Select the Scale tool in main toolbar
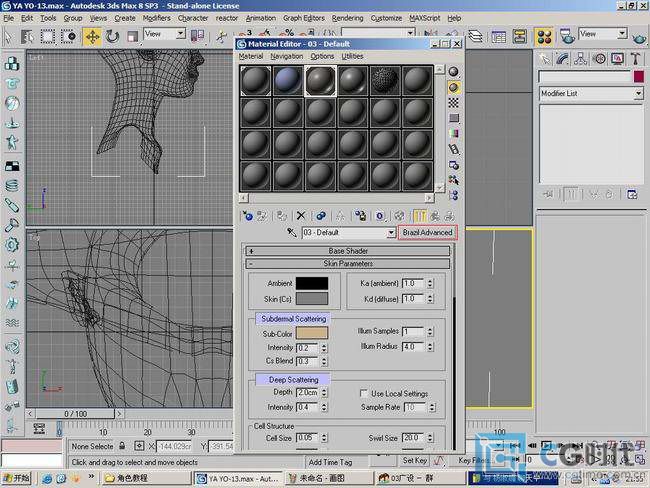This screenshot has height=488, width=650. (132, 36)
